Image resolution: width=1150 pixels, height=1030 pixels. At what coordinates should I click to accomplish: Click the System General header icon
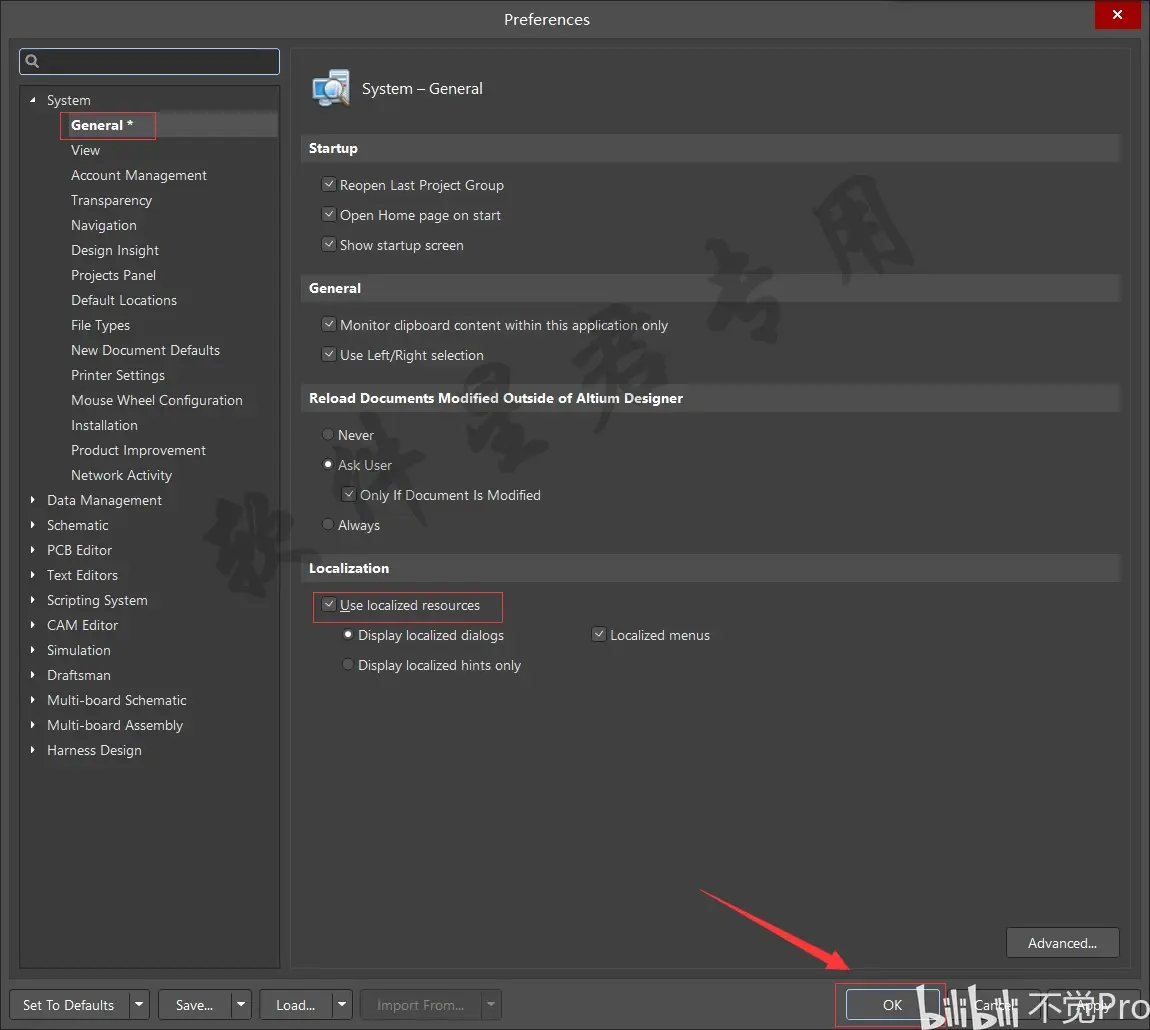click(331, 89)
